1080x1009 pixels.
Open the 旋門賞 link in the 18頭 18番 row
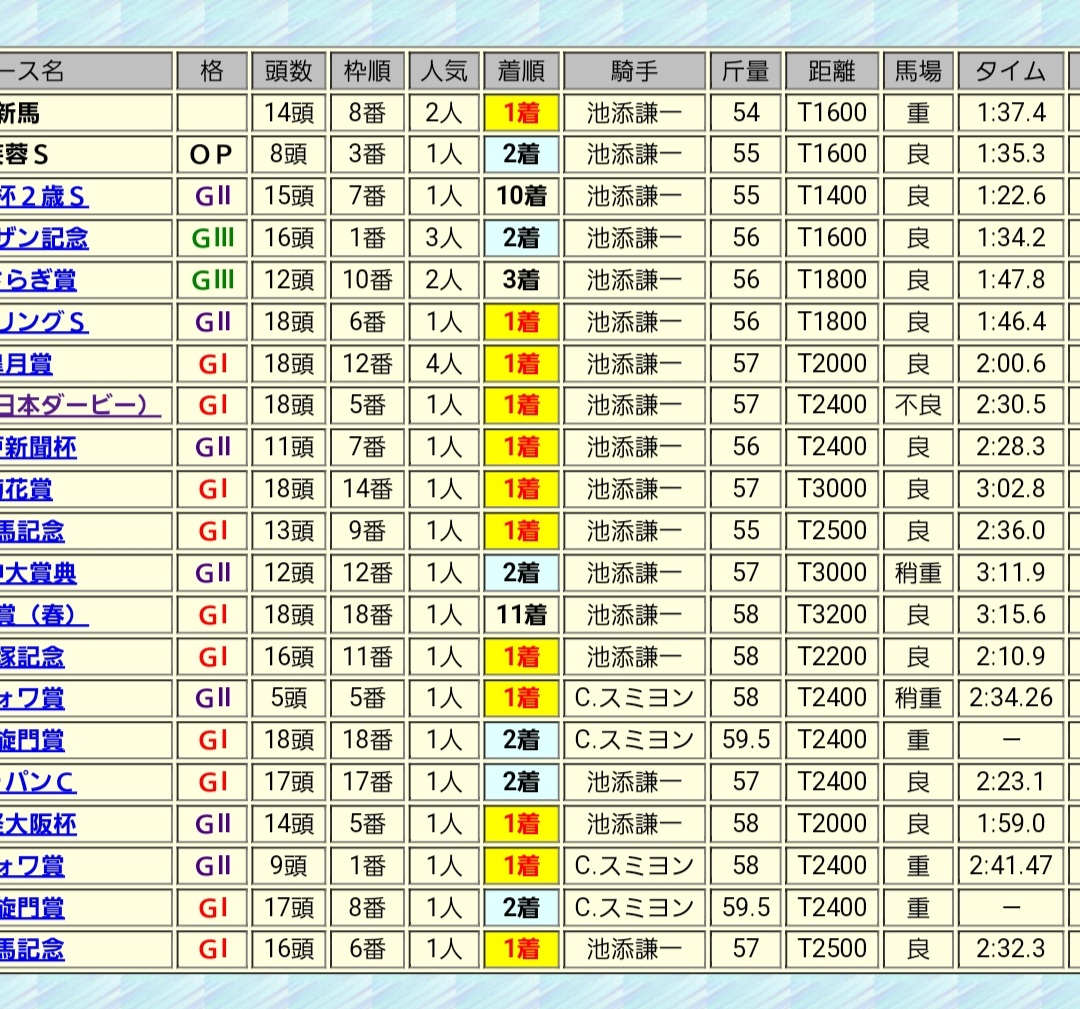pyautogui.click(x=32, y=740)
